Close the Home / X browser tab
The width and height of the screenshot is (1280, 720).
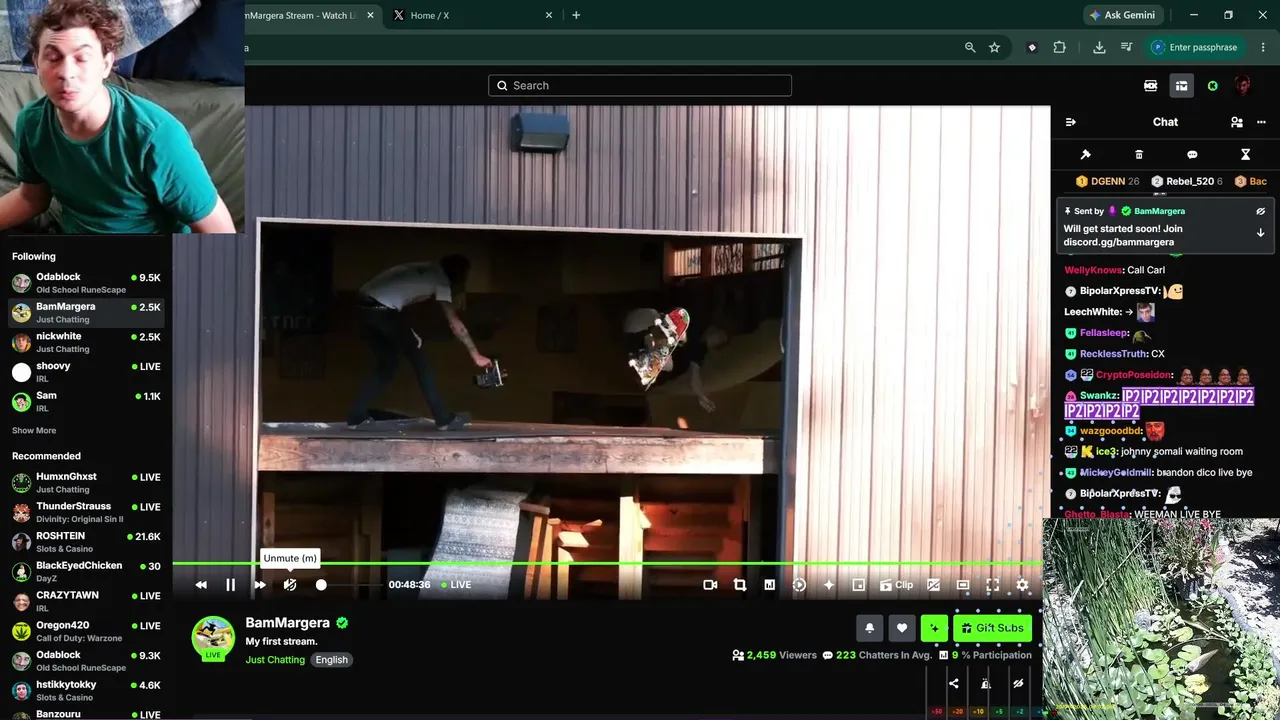[x=549, y=15]
